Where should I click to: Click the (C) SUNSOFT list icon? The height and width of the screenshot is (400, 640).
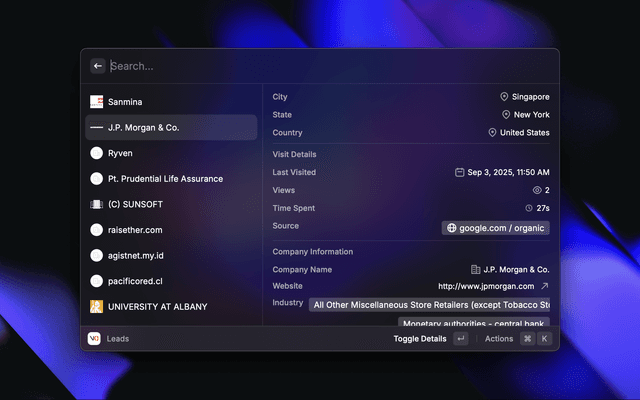pyautogui.click(x=97, y=204)
